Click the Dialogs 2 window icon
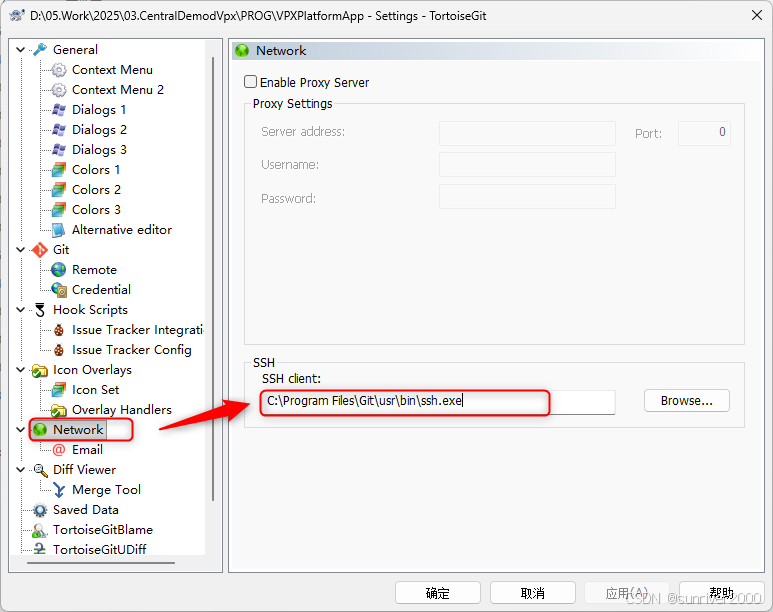This screenshot has height=612, width=773. pyautogui.click(x=59, y=130)
